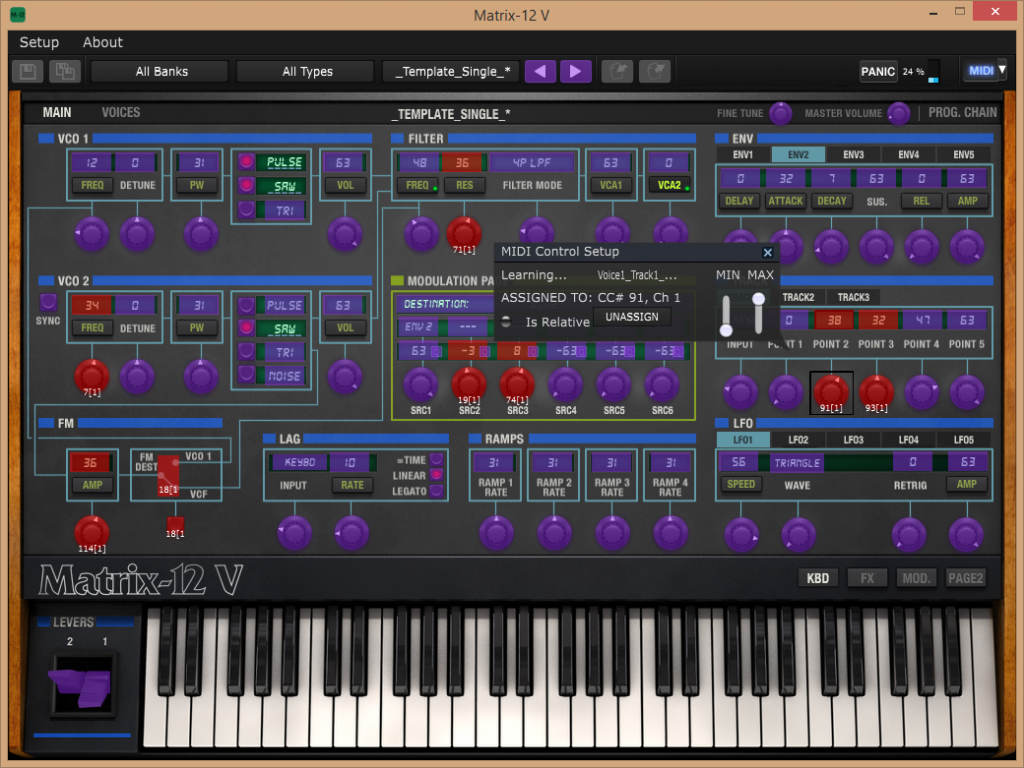
Task: Switch to the ENV3 tab
Action: click(x=852, y=155)
